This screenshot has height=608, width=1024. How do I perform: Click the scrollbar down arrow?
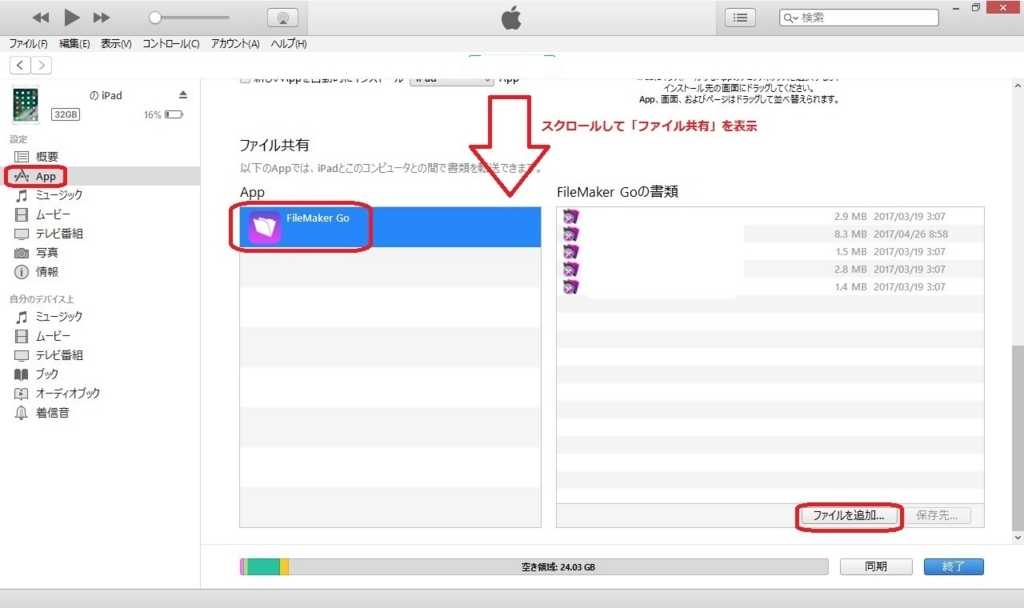tap(1017, 537)
